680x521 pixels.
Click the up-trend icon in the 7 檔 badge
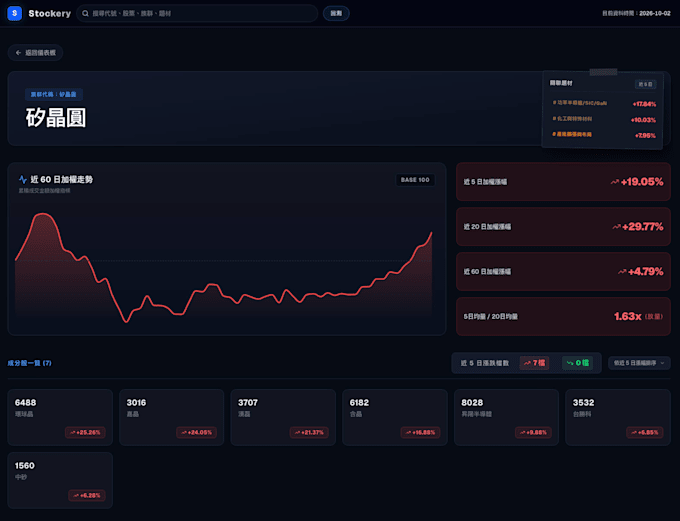coord(527,363)
